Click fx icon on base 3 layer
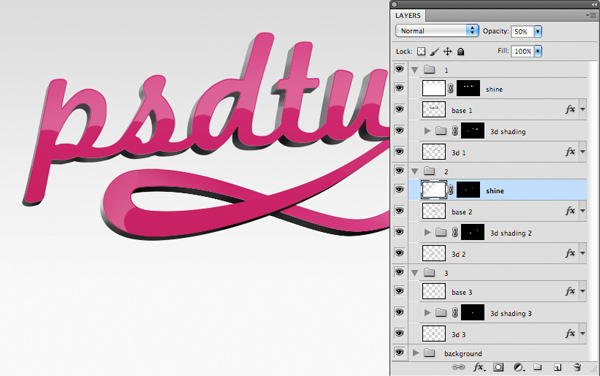The image size is (600, 376). click(x=570, y=291)
